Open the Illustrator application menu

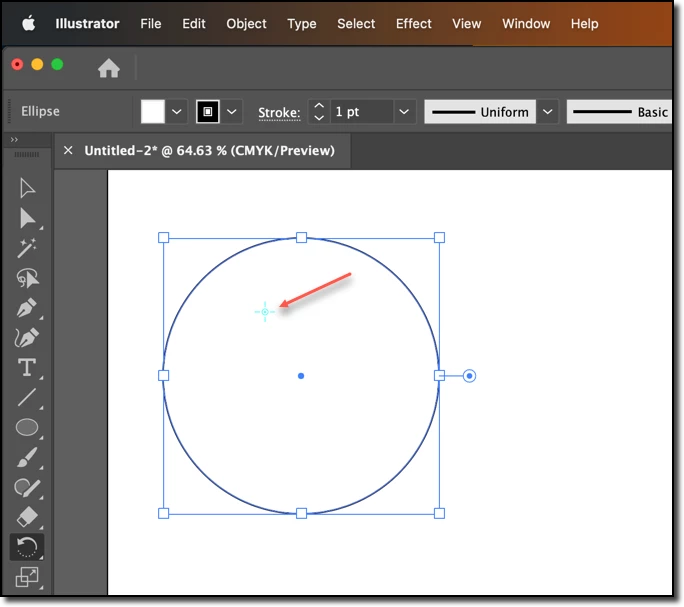[x=87, y=24]
